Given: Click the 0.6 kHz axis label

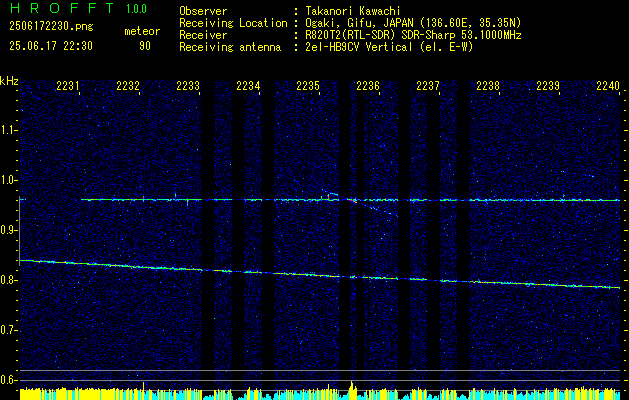Looking at the screenshot, I should [8, 380].
